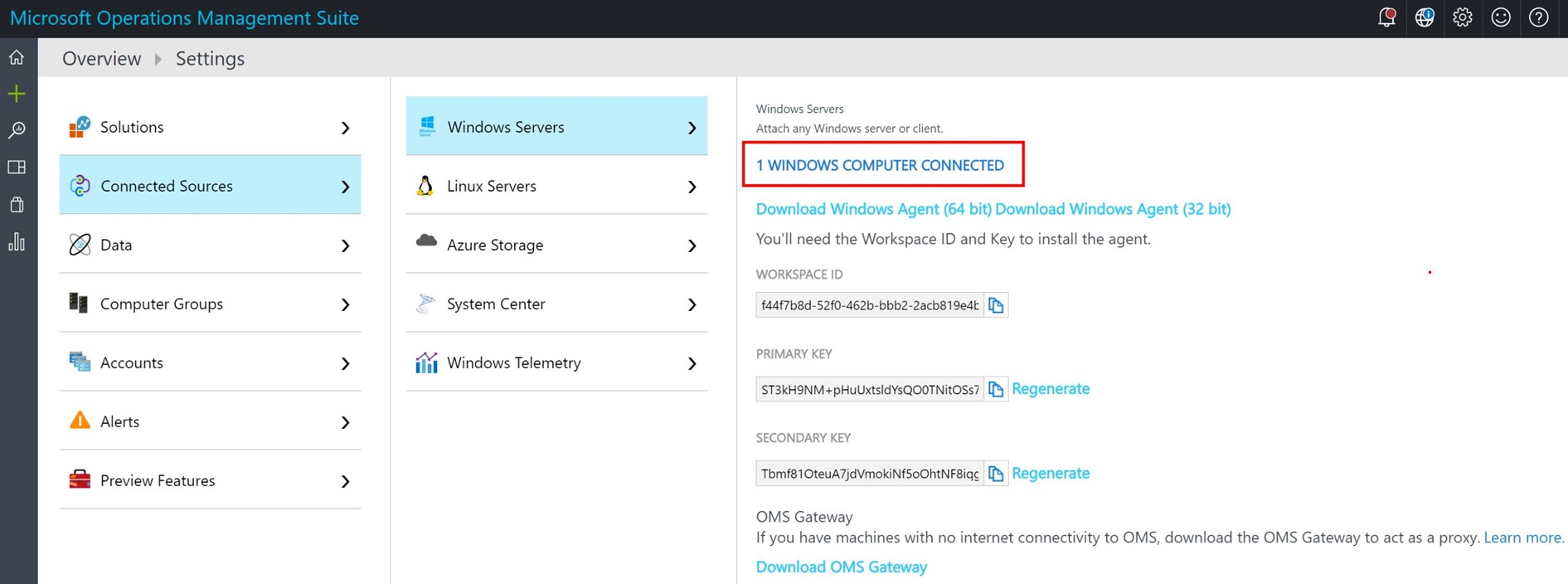Click the Settings breadcrumb
The height and width of the screenshot is (584, 1568).
click(210, 58)
